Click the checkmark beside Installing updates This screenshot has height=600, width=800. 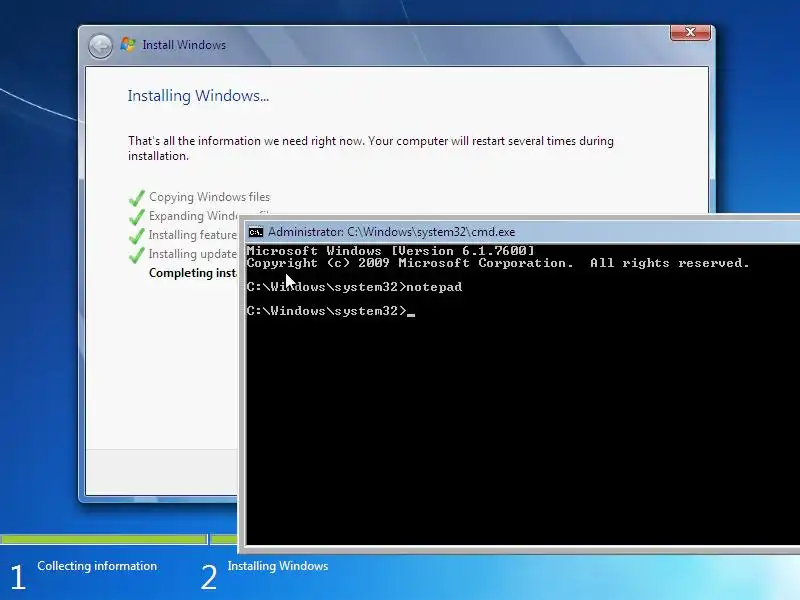137,254
